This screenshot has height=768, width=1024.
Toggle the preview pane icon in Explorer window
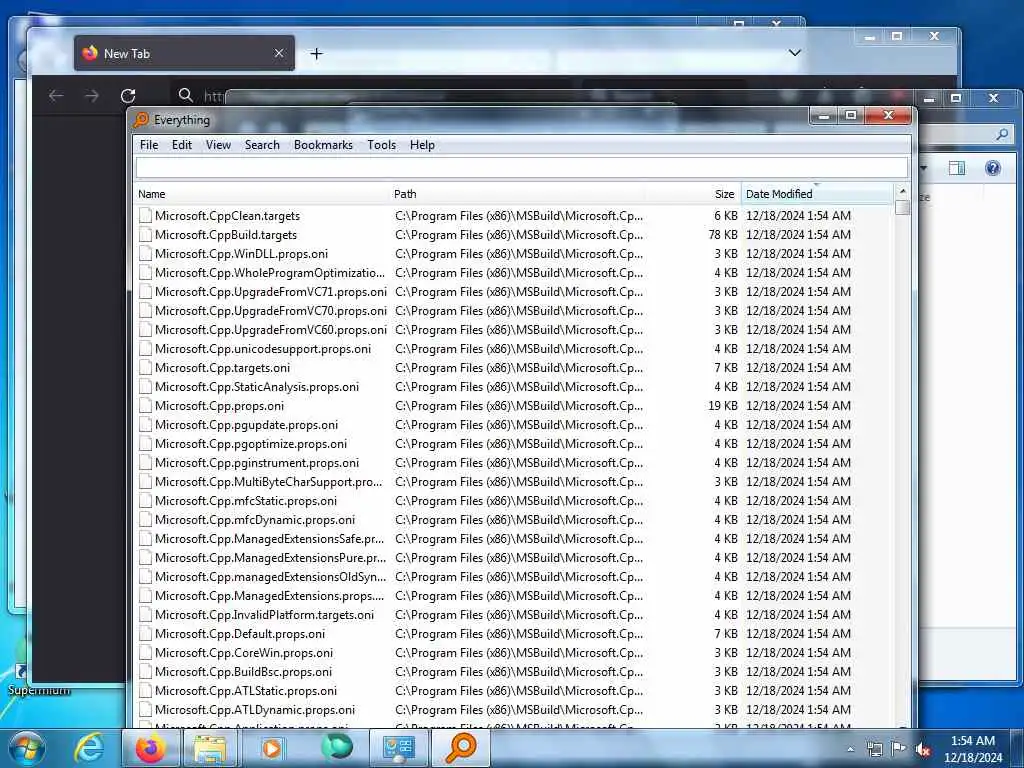tap(957, 168)
